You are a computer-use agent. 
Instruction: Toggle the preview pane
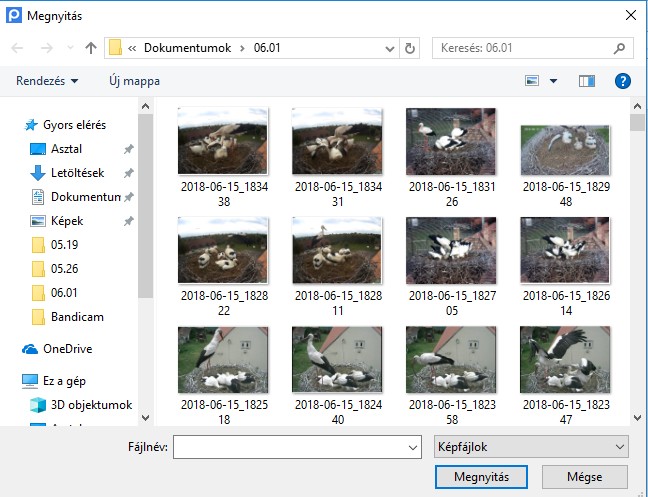pyautogui.click(x=586, y=81)
